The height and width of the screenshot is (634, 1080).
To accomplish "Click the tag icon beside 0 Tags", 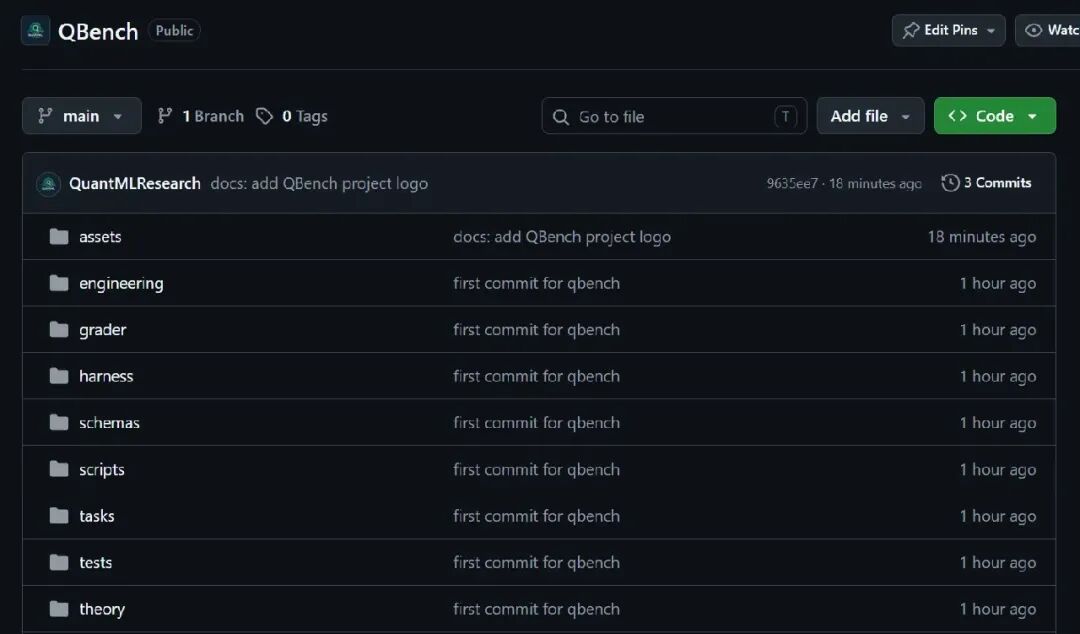I will 264,116.
